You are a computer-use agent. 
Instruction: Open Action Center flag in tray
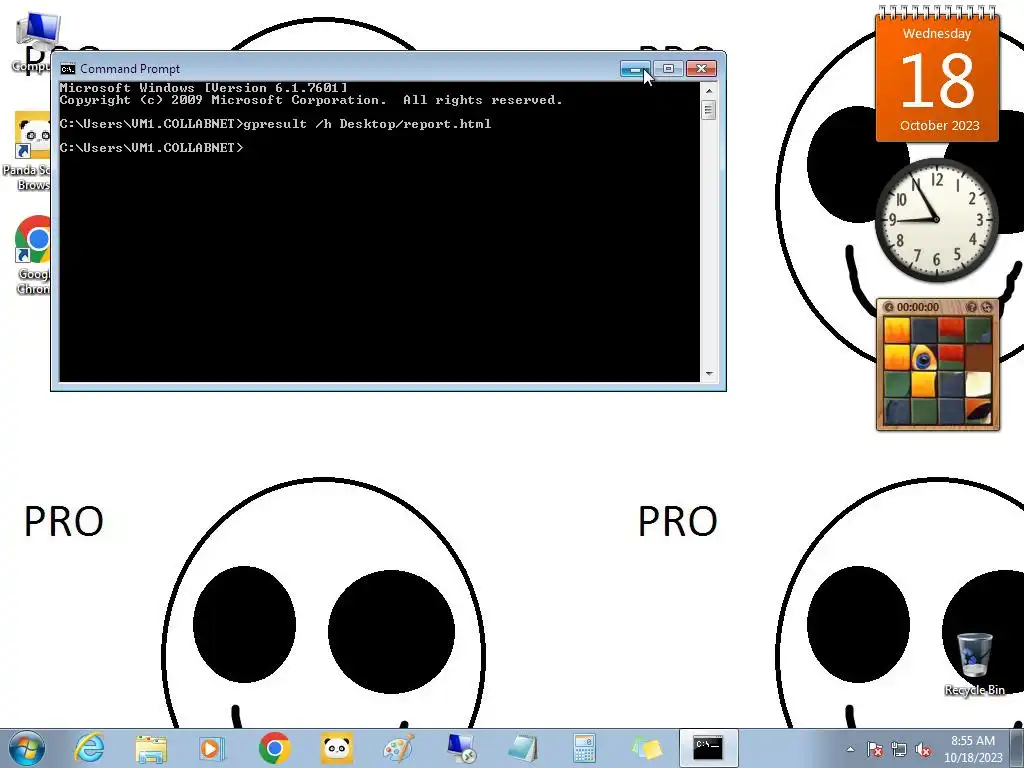875,749
